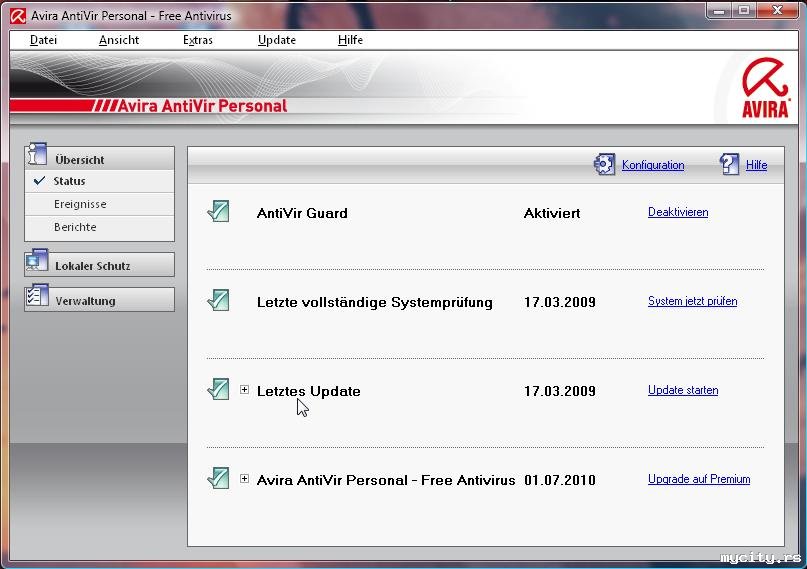Maximize the Avira window
Image resolution: width=807 pixels, height=569 pixels.
tap(744, 10)
